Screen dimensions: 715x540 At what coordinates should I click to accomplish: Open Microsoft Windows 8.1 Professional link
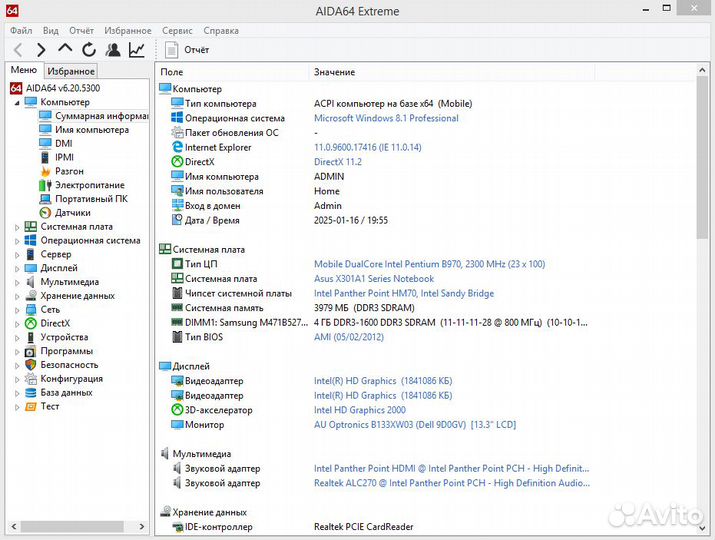coord(386,118)
